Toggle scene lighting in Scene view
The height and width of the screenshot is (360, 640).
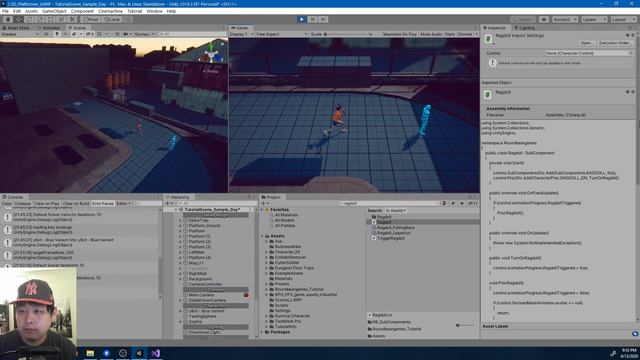click(57, 34)
